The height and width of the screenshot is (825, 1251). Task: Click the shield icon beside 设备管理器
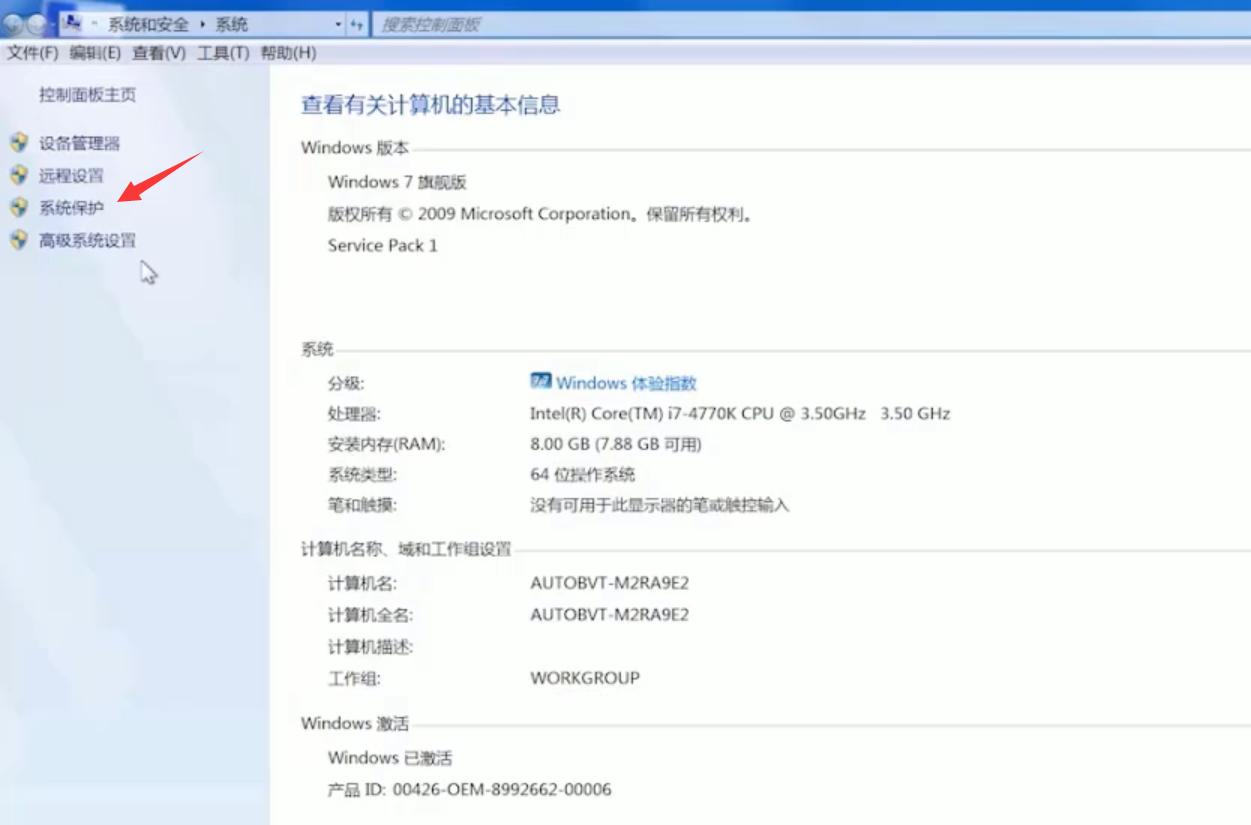[20, 143]
